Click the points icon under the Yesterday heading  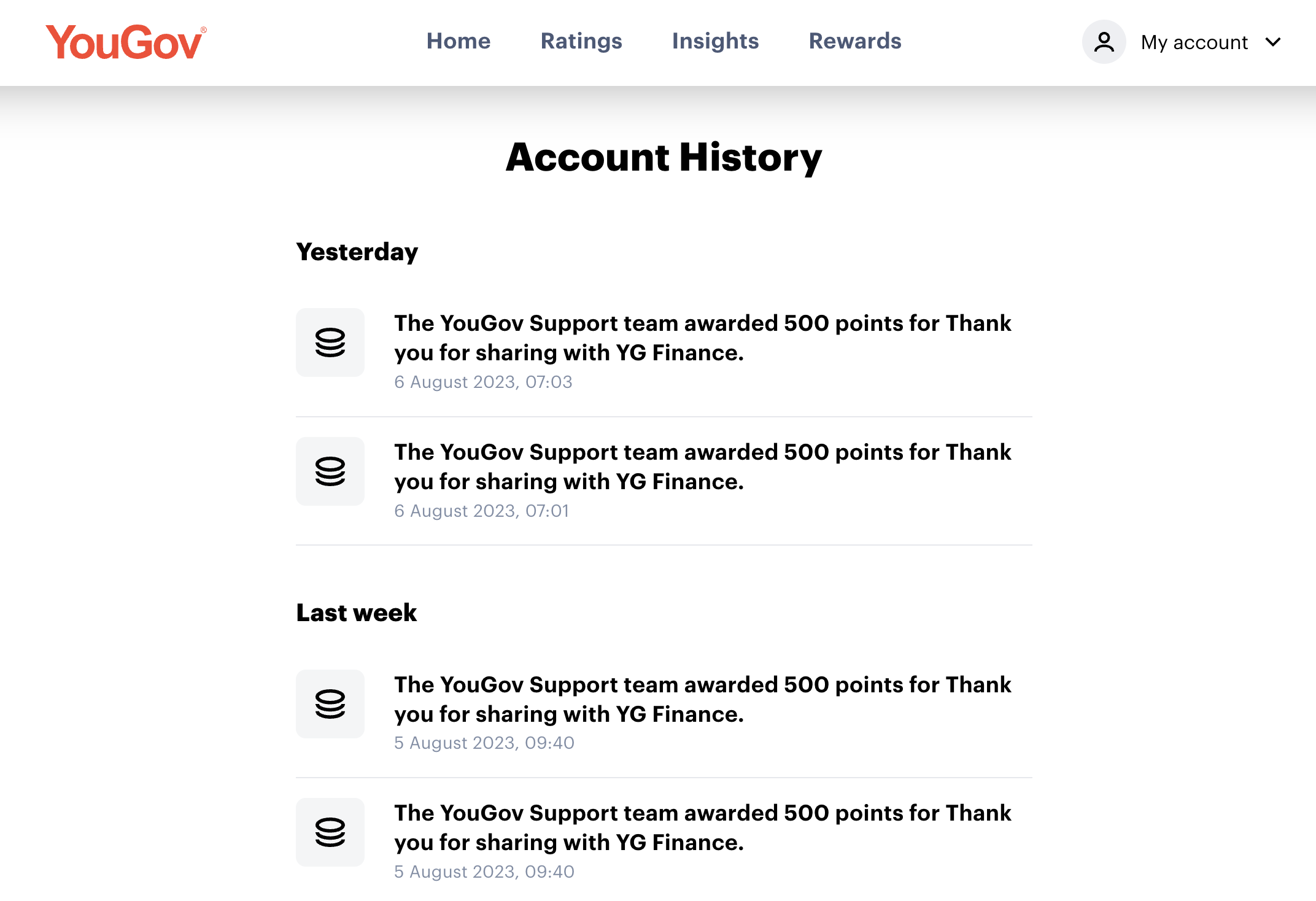[x=330, y=342]
